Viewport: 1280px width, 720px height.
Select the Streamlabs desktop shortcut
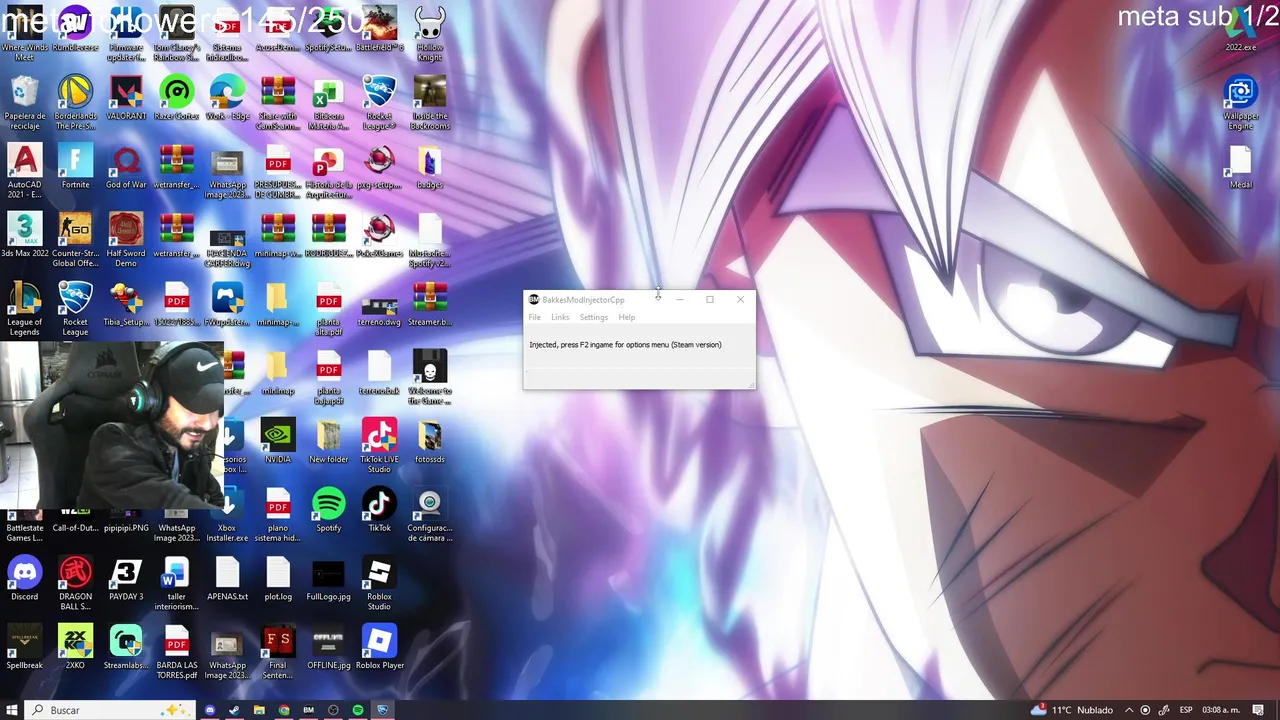click(126, 647)
